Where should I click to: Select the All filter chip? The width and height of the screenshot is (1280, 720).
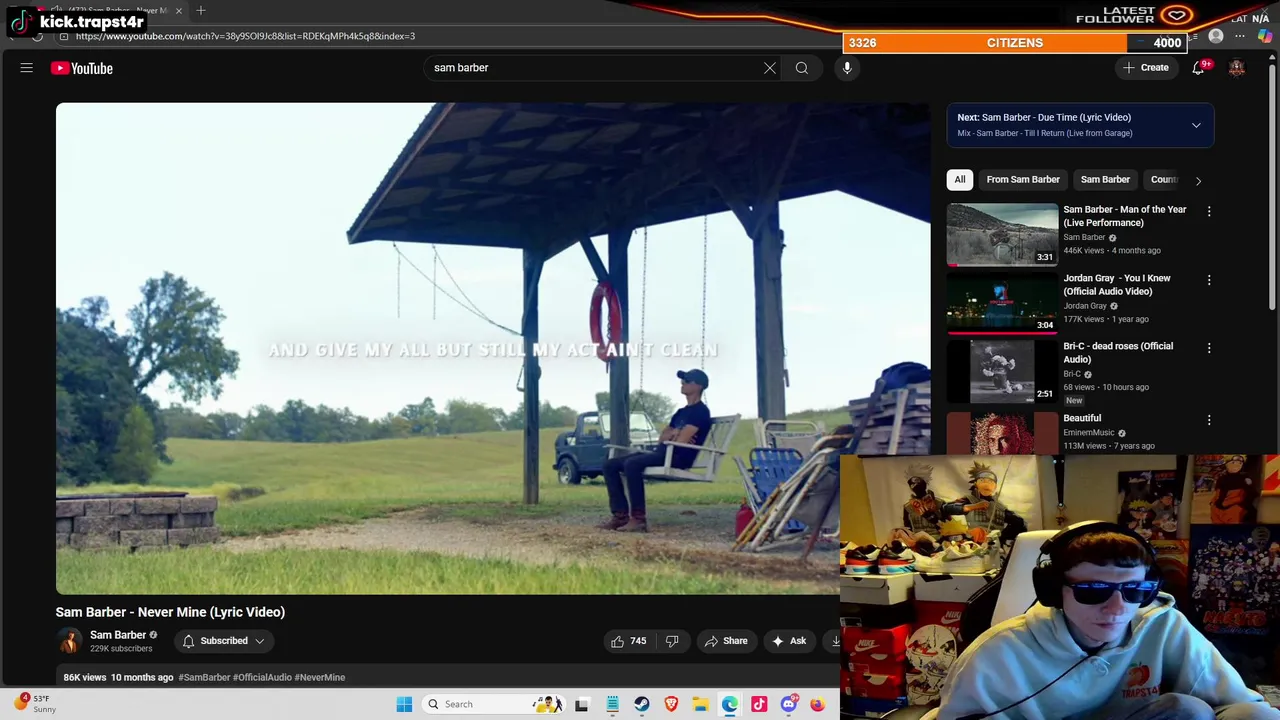[960, 180]
